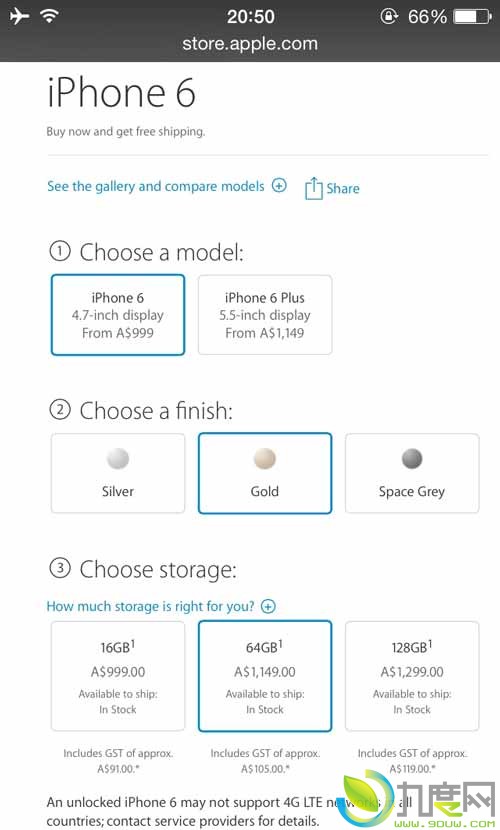
Task: Tap the battery indicator icon
Action: pyautogui.click(x=473, y=16)
